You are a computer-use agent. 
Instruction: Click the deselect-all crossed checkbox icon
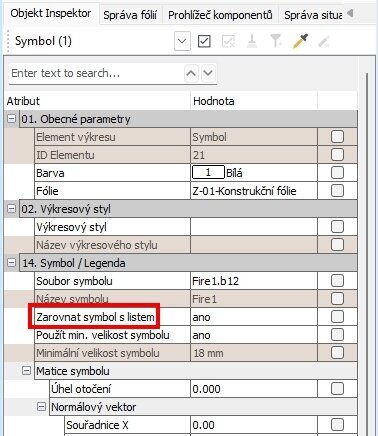click(228, 41)
